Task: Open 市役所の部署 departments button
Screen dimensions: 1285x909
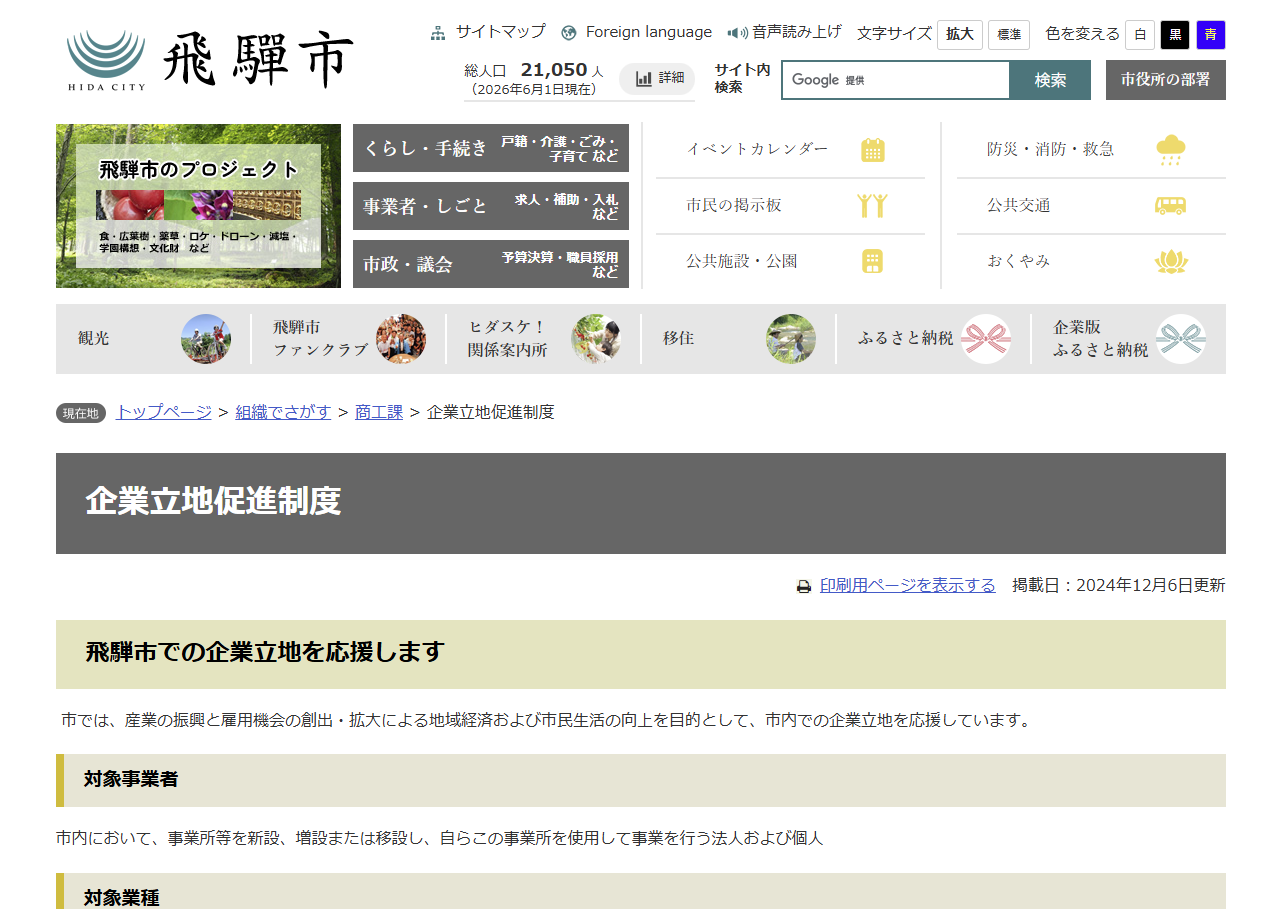Action: coord(1166,80)
